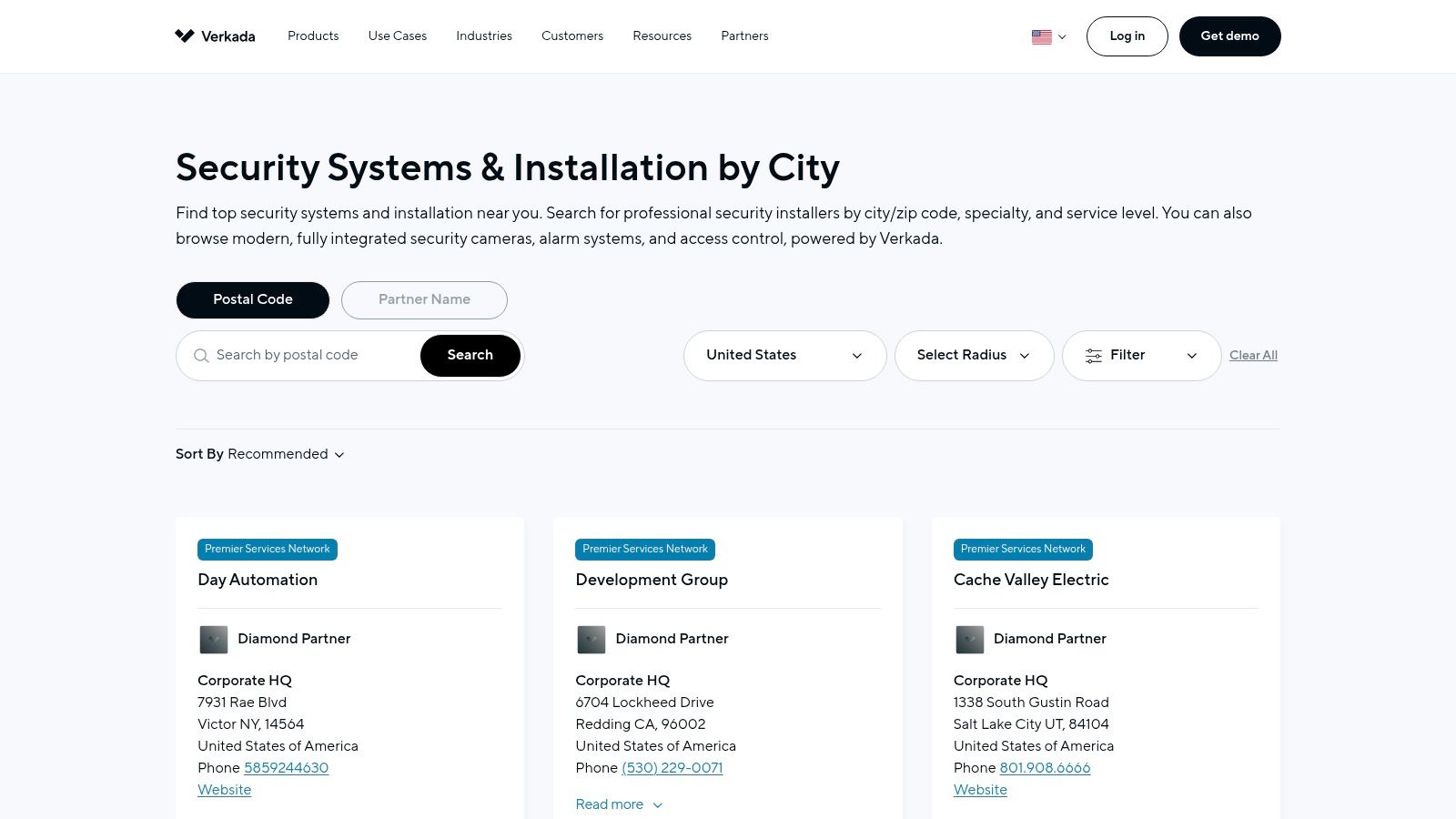1456x819 pixels.
Task: Select the Postal Code search mode
Action: pyautogui.click(x=253, y=300)
